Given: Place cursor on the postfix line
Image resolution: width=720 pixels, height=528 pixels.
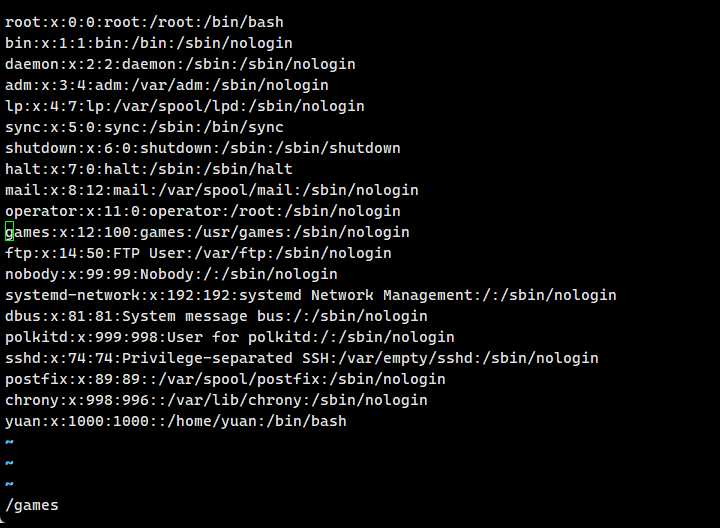Looking at the screenshot, I should pos(225,379).
